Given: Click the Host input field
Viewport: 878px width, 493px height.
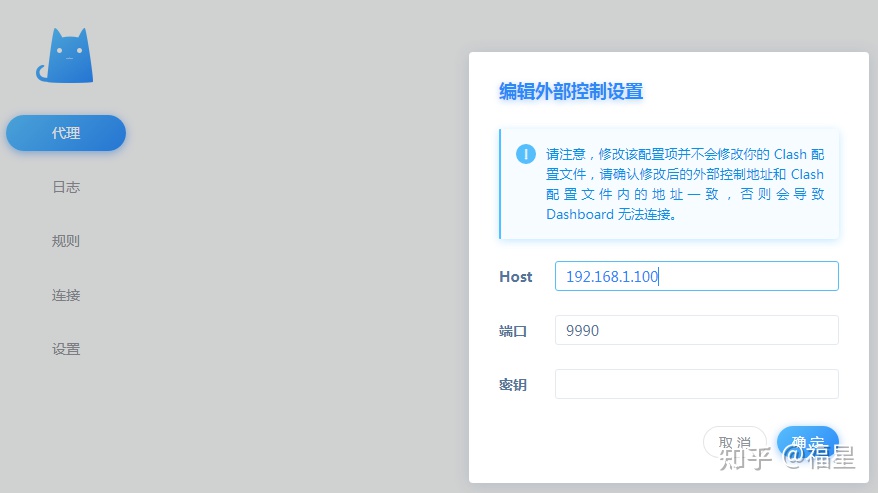Looking at the screenshot, I should pyautogui.click(x=697, y=276).
